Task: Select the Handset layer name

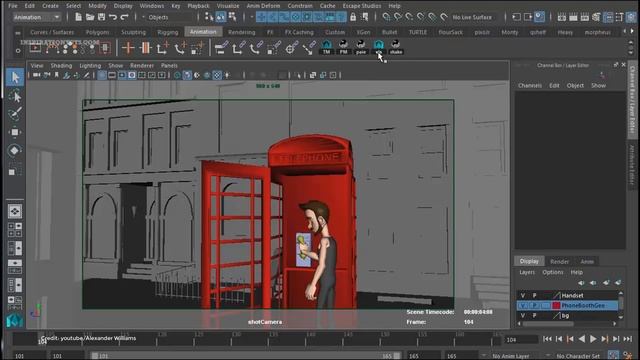Action: pyautogui.click(x=572, y=295)
